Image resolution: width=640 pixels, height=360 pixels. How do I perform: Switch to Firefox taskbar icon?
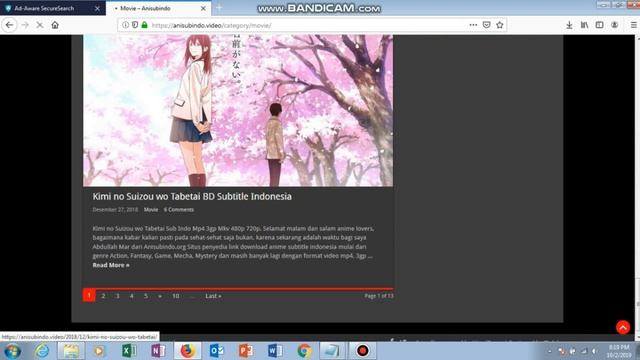pos(187,351)
